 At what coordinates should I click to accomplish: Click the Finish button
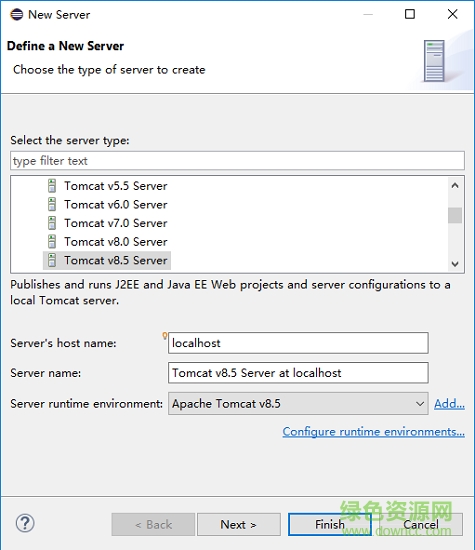click(330, 524)
